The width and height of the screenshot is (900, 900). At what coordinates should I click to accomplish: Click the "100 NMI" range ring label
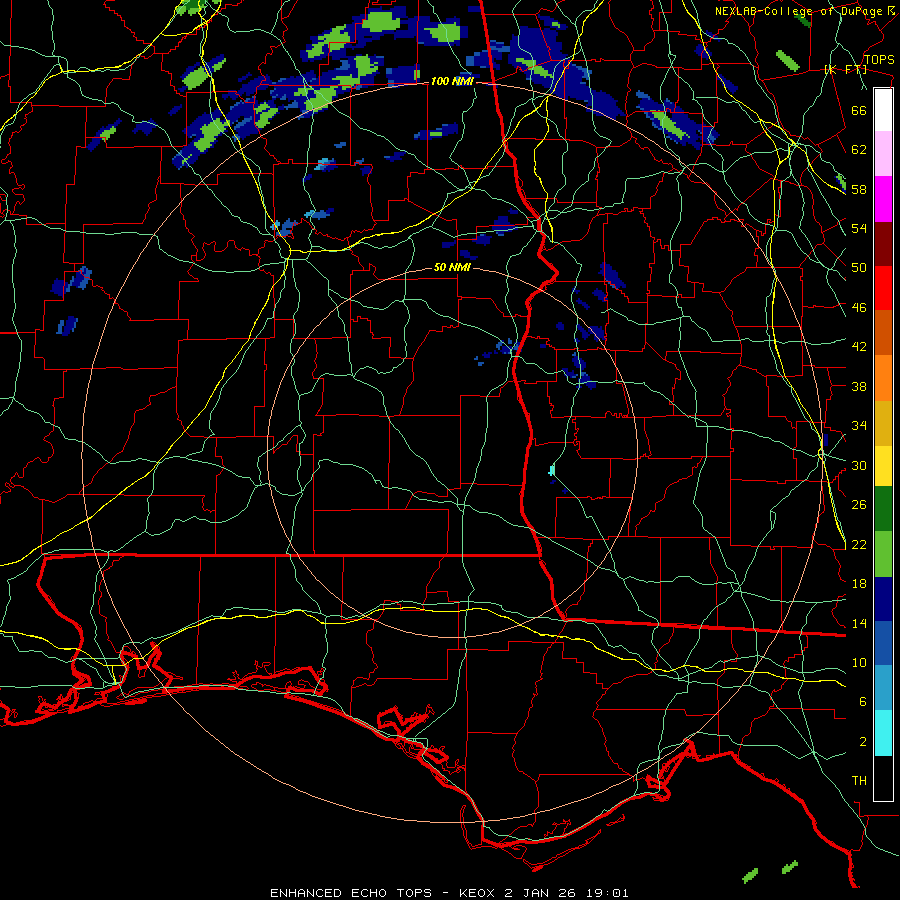452,82
